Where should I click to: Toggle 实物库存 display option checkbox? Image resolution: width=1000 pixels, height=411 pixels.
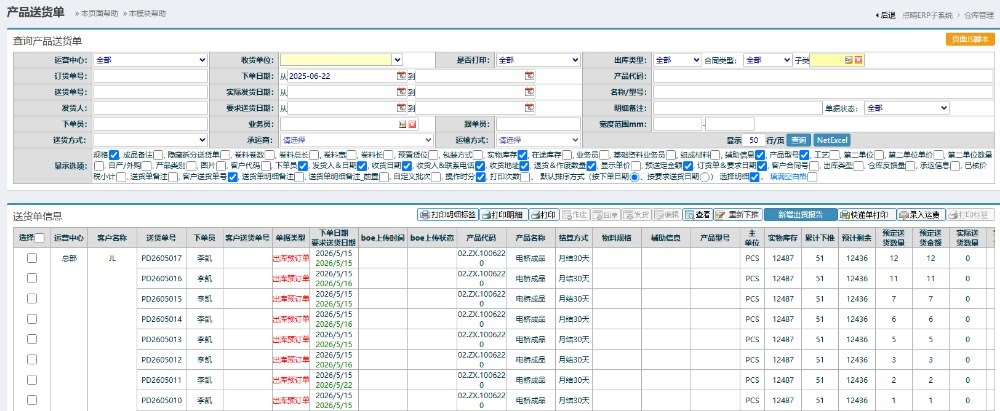tap(522, 154)
